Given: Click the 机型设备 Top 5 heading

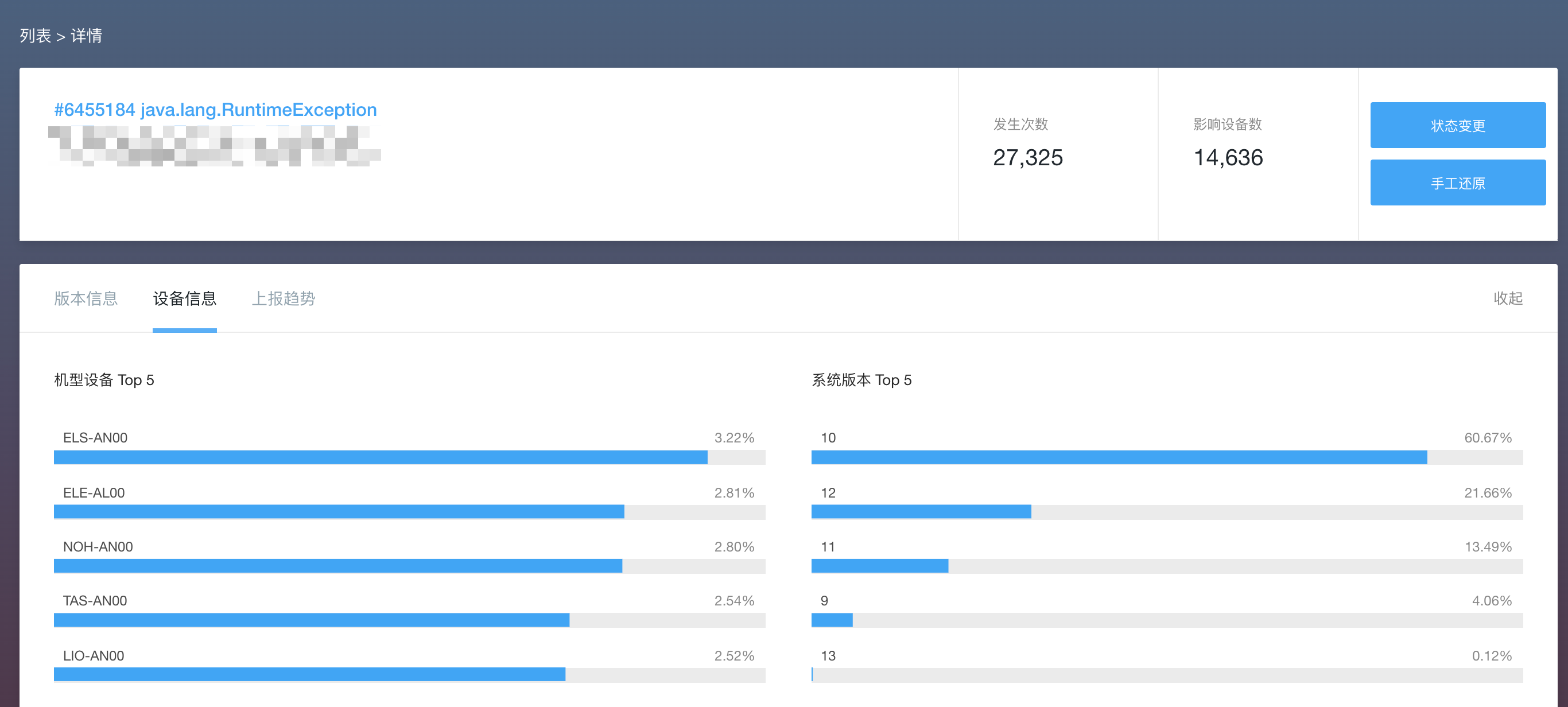Looking at the screenshot, I should pyautogui.click(x=104, y=380).
